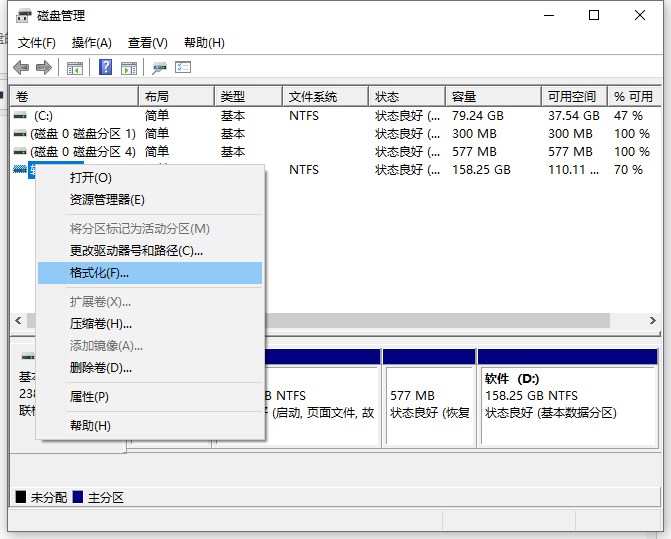Click the Back arrow toolbar icon
Image resolution: width=671 pixels, height=539 pixels.
pos(21,68)
